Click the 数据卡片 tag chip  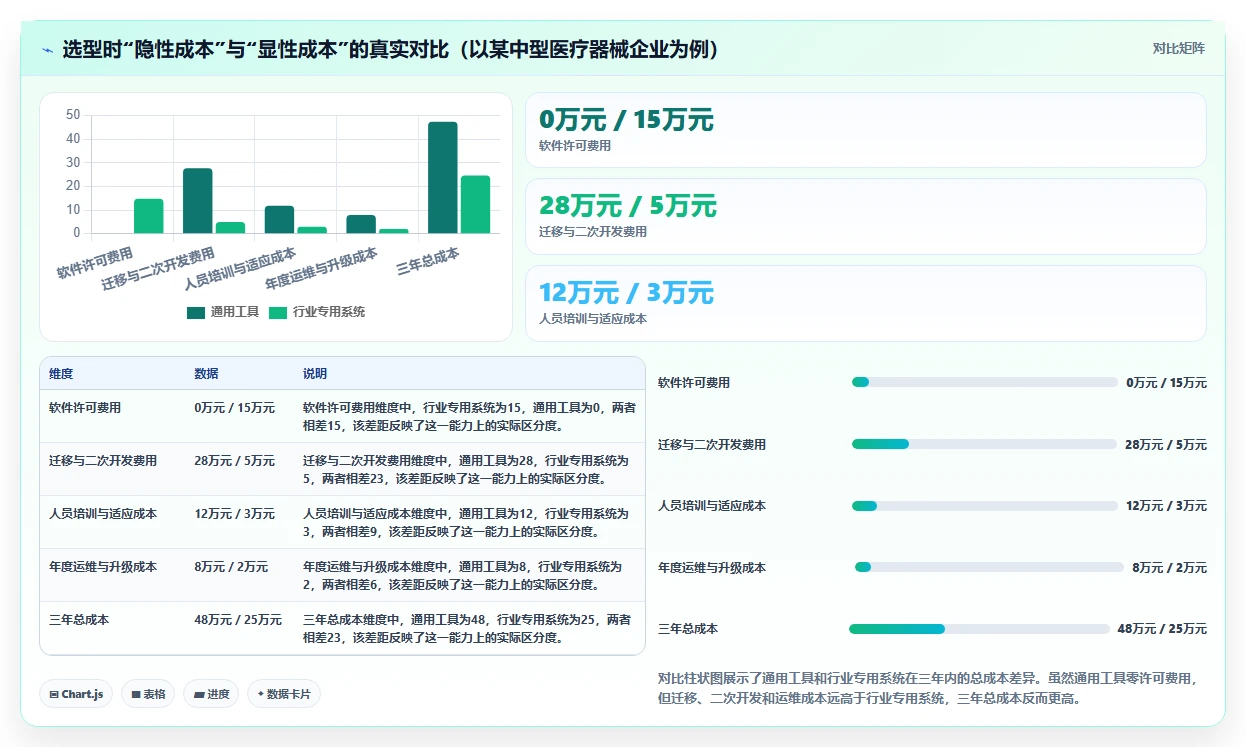[x=284, y=694]
